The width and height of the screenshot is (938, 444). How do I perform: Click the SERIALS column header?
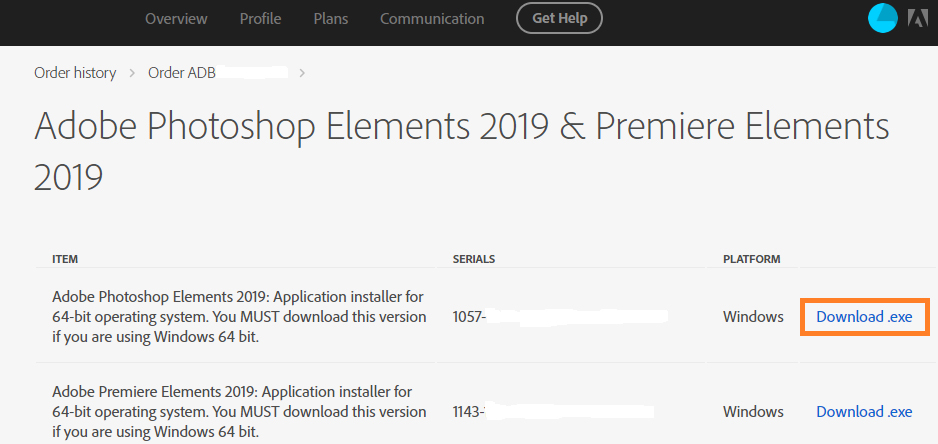[x=473, y=259]
